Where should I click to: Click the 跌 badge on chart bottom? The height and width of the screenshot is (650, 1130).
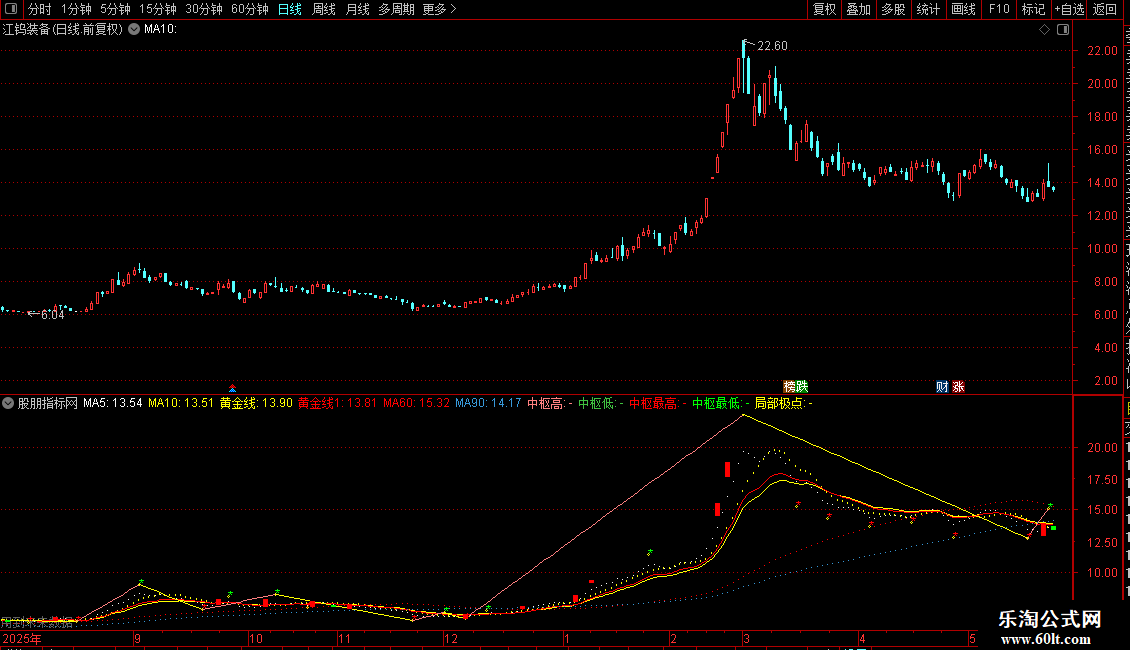(801, 387)
